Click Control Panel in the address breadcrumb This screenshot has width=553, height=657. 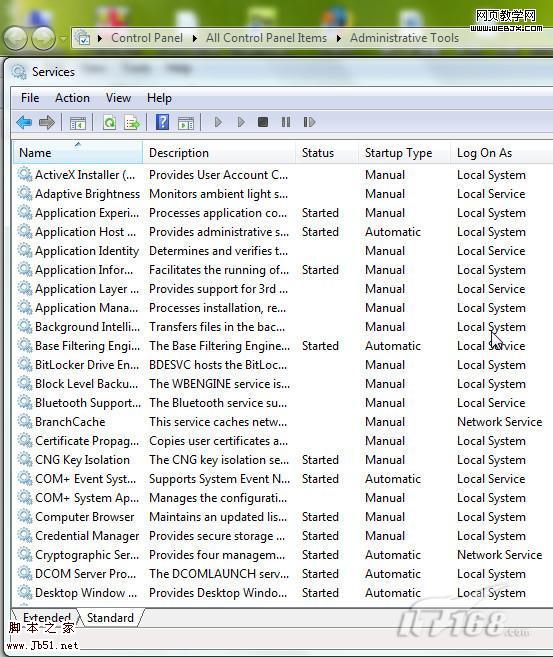[147, 38]
